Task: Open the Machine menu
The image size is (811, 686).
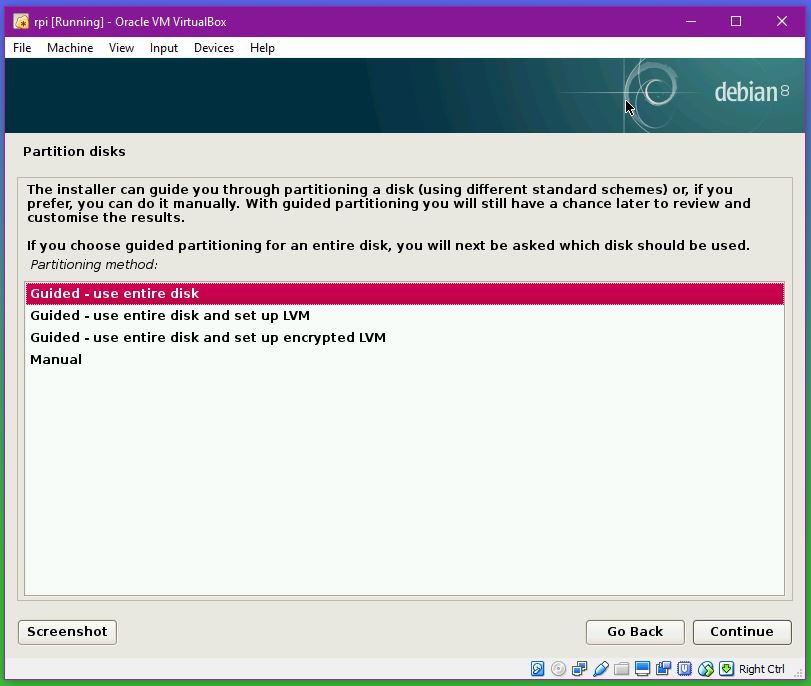Action: coord(70,48)
